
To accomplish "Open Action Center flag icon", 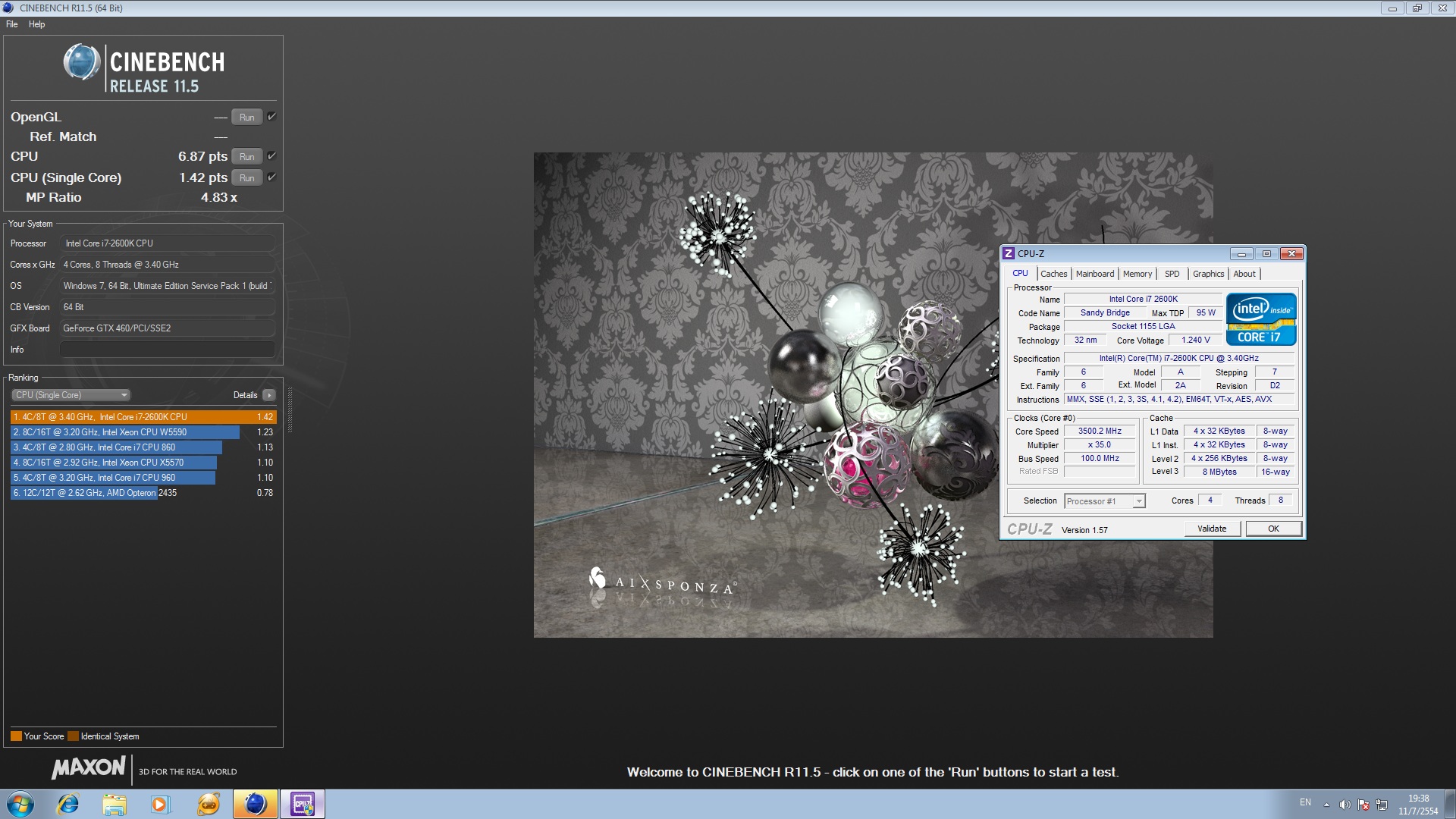I will point(1363,805).
